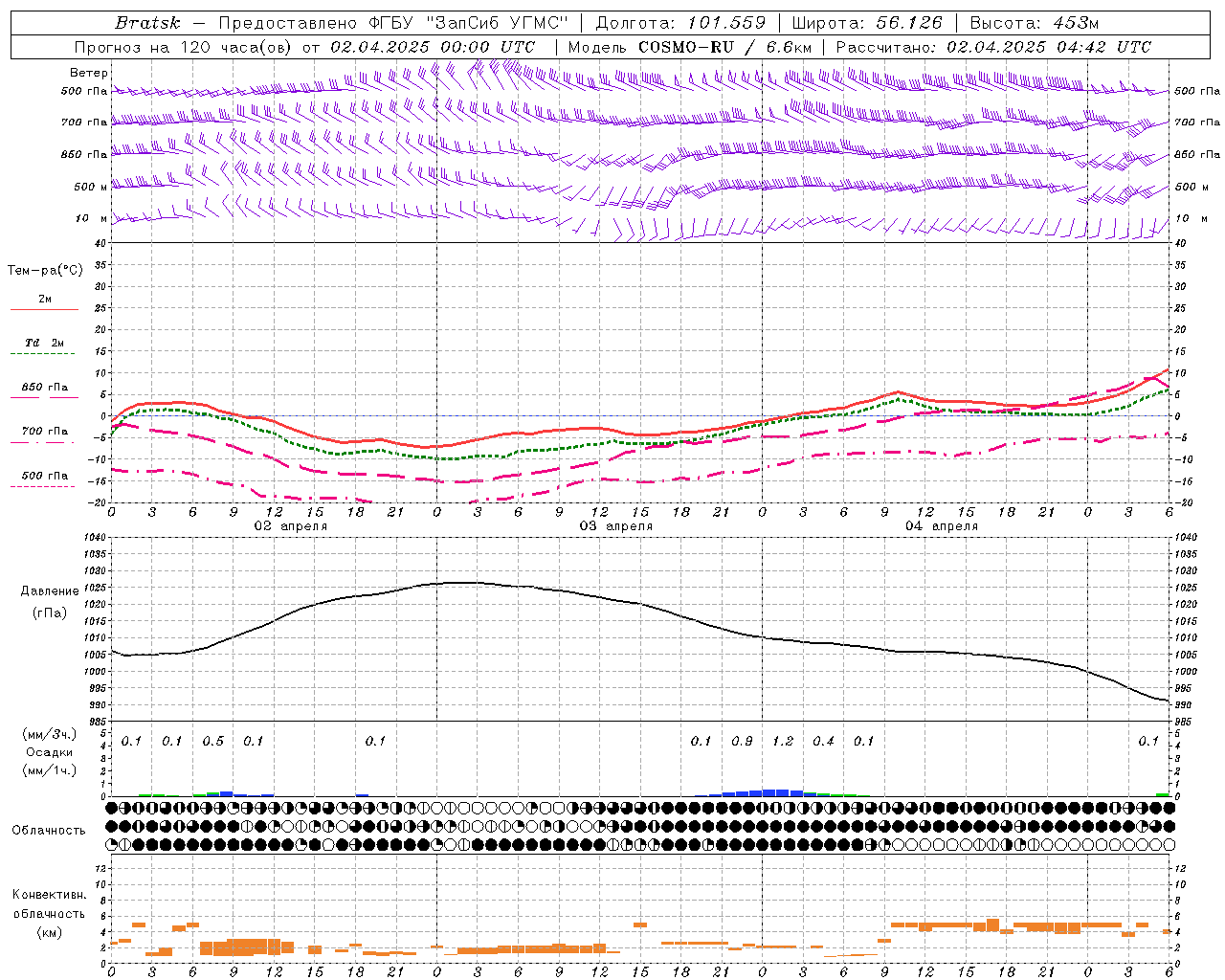1225x980 pixels.
Task: Select the Долгота: 101.559 value
Action: point(680,23)
